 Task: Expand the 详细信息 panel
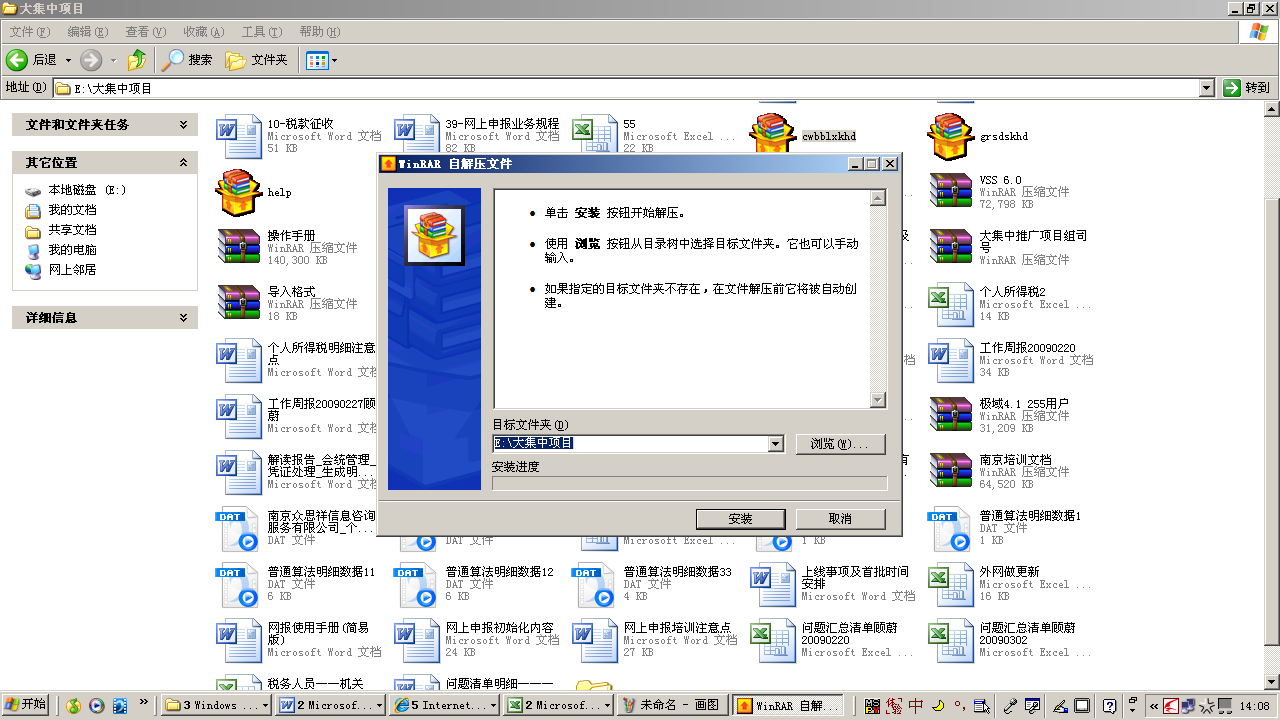point(183,317)
